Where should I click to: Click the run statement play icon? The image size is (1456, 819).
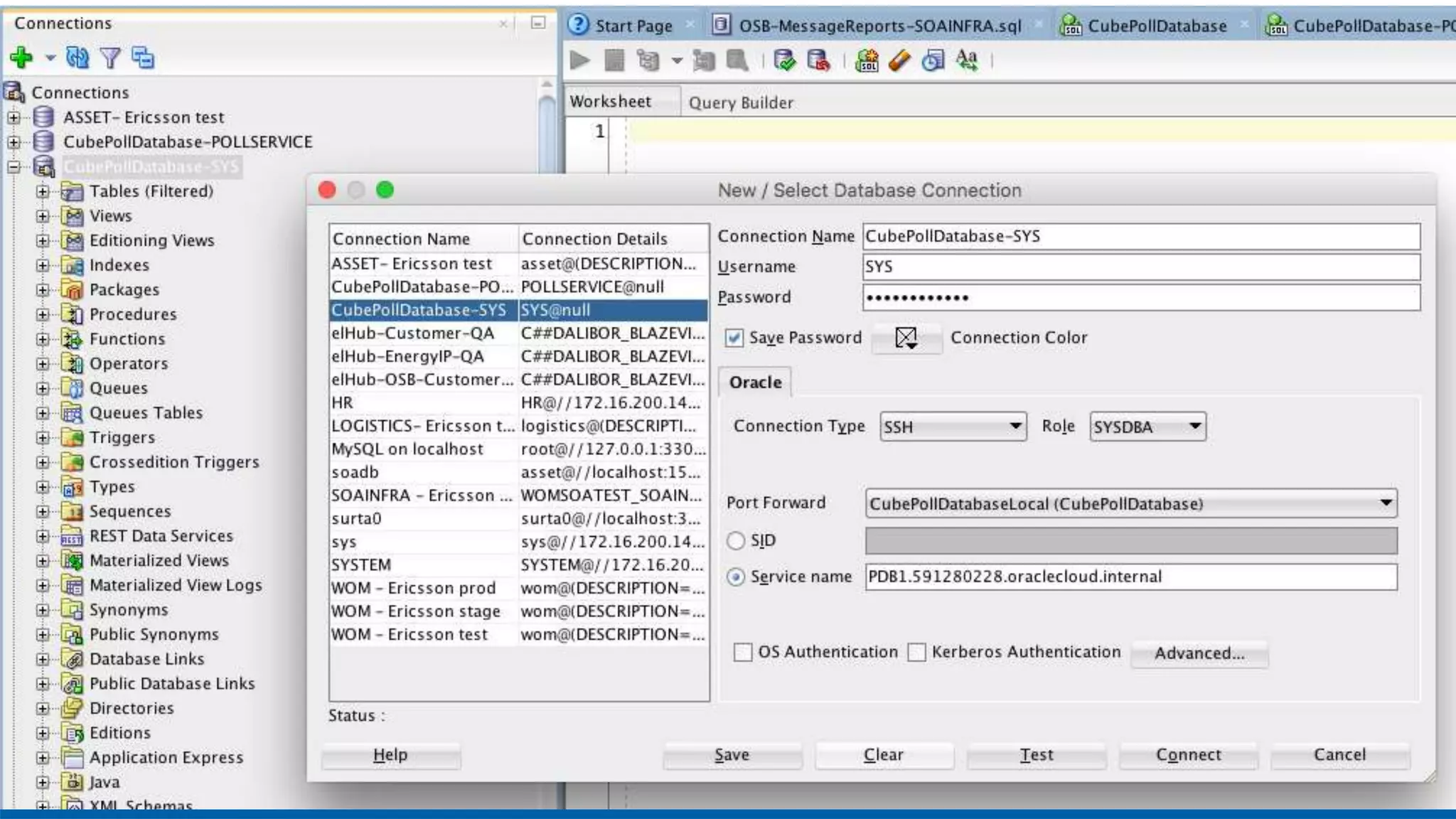(580, 61)
